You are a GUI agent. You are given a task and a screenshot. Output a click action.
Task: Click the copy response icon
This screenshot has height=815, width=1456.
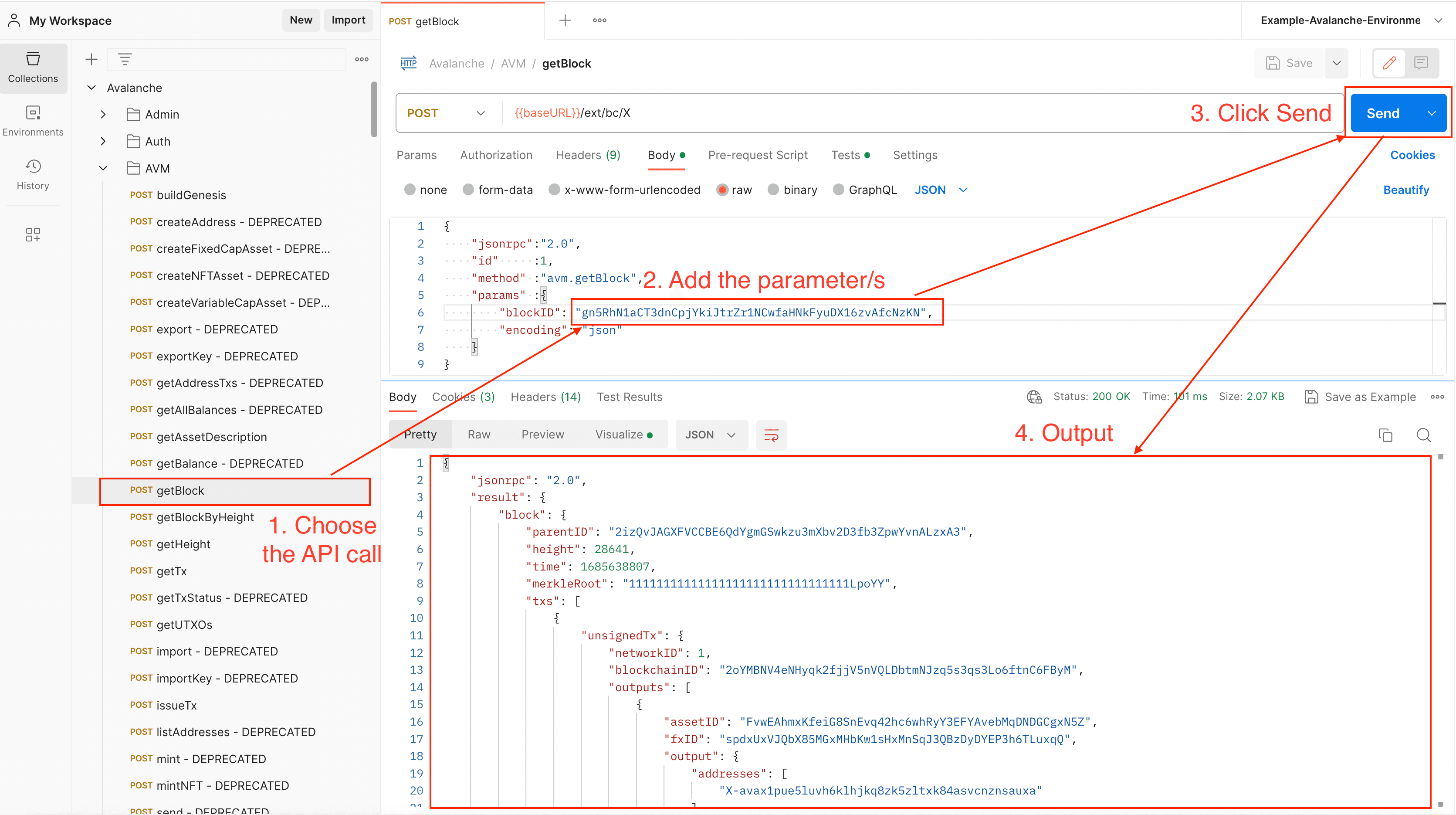(1385, 434)
